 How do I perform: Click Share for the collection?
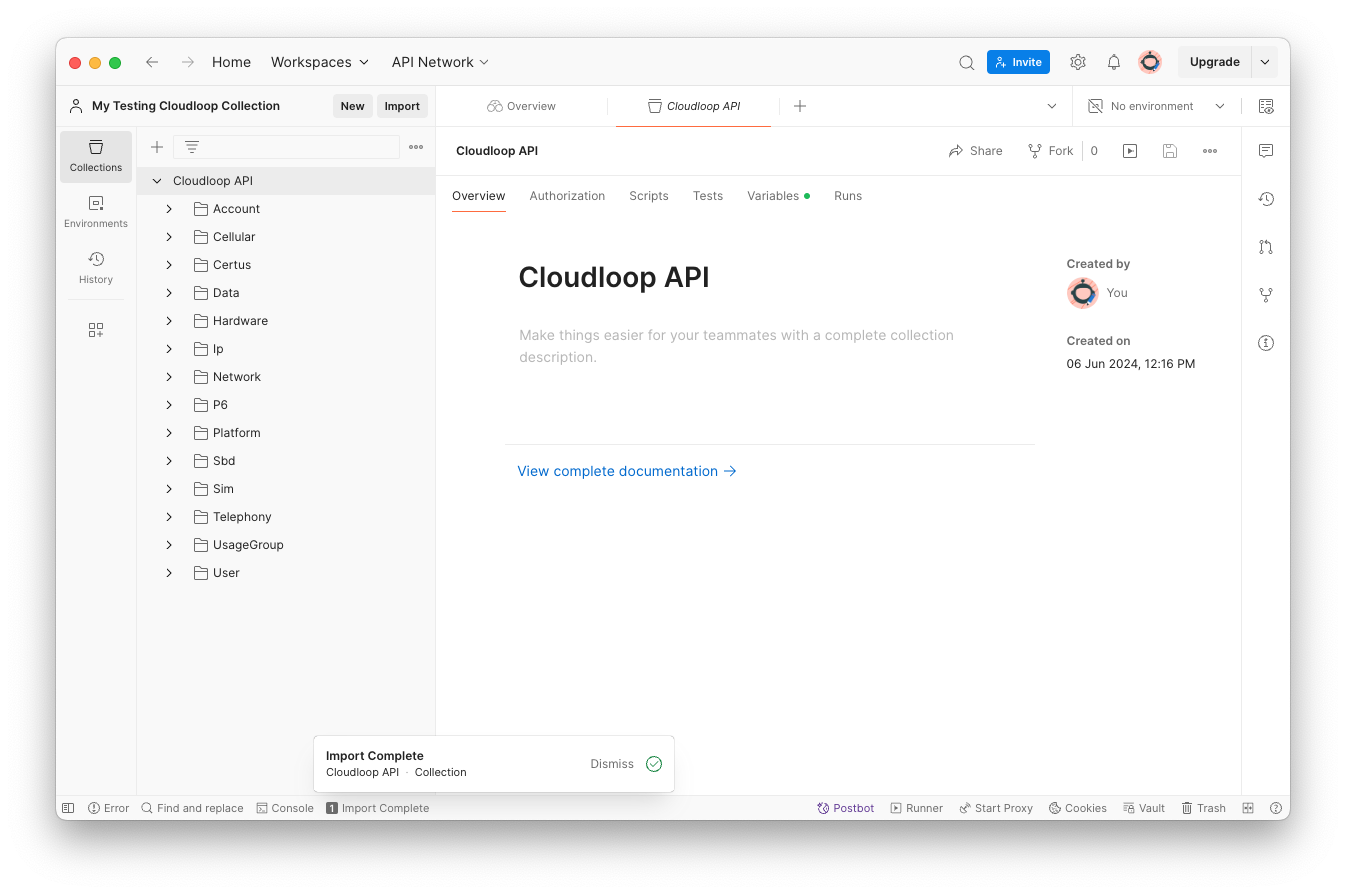tap(975, 151)
